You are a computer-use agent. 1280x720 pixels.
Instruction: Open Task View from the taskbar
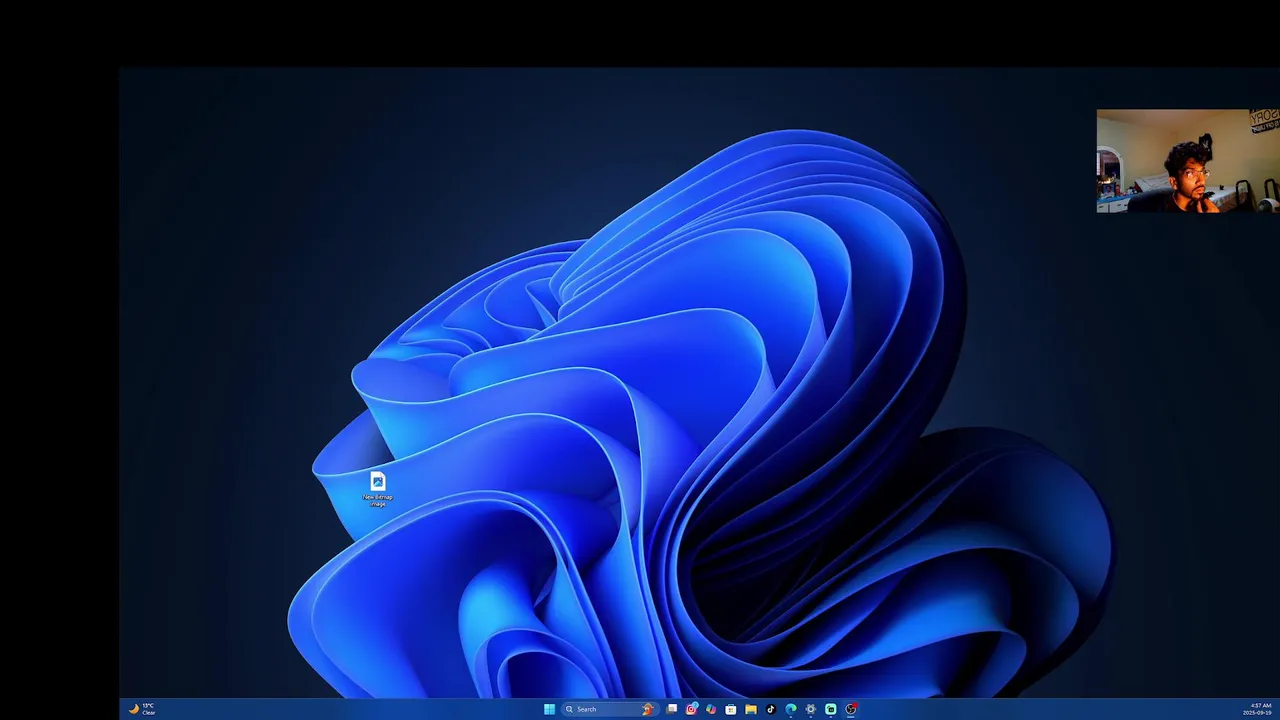[x=672, y=709]
